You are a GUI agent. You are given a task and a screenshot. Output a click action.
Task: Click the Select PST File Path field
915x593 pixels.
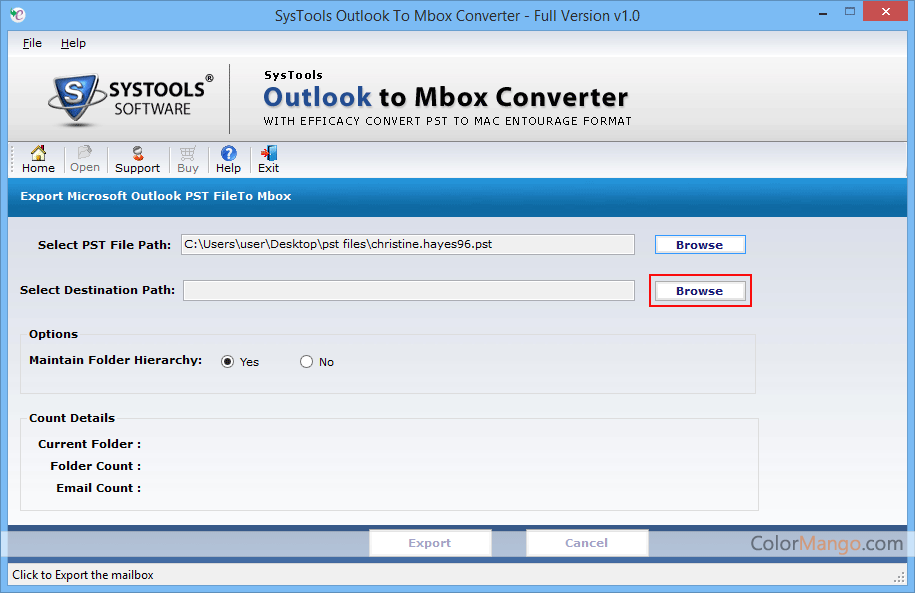(x=407, y=245)
